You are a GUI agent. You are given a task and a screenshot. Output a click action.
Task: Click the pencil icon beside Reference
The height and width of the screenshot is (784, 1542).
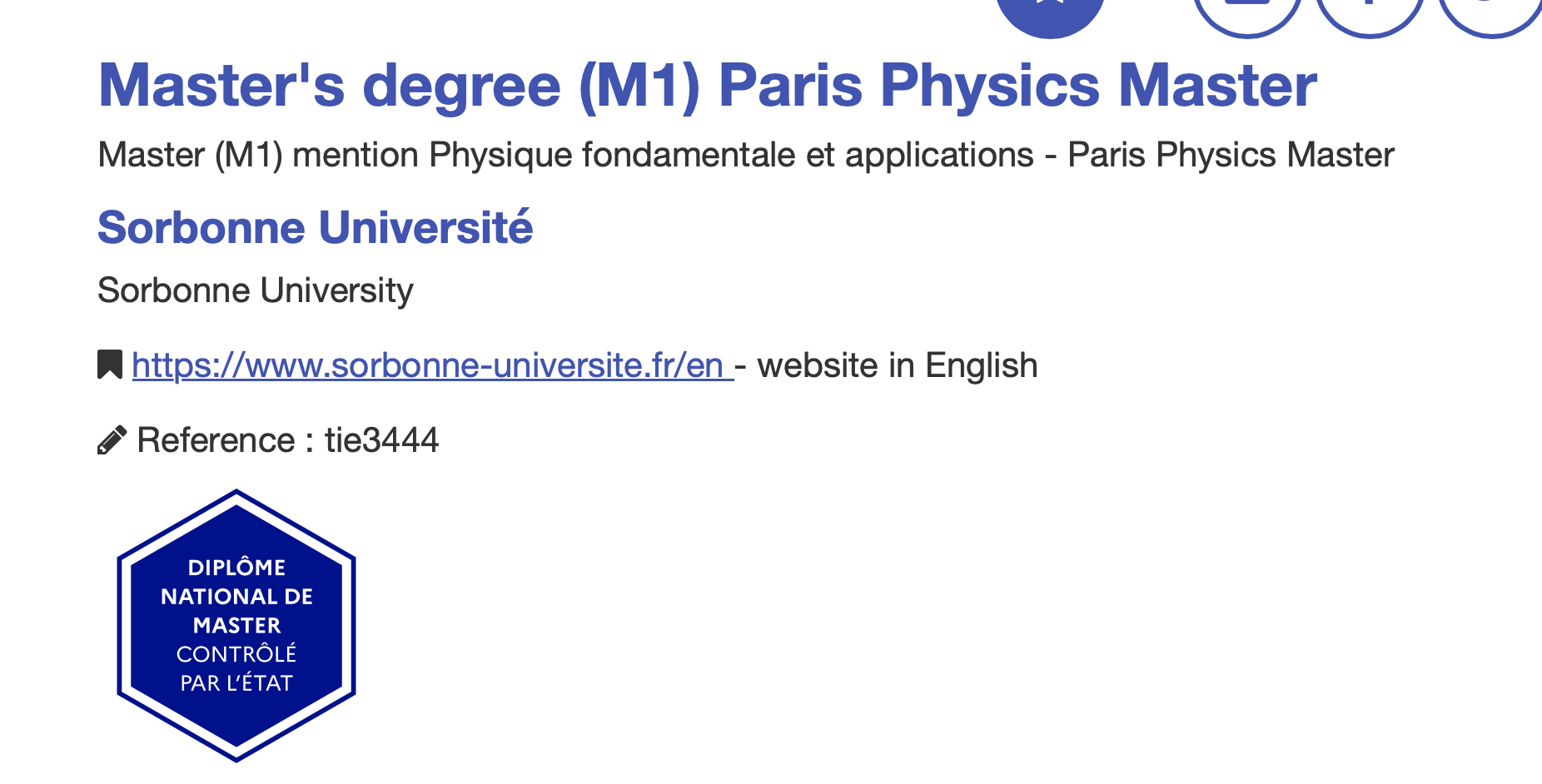(112, 440)
